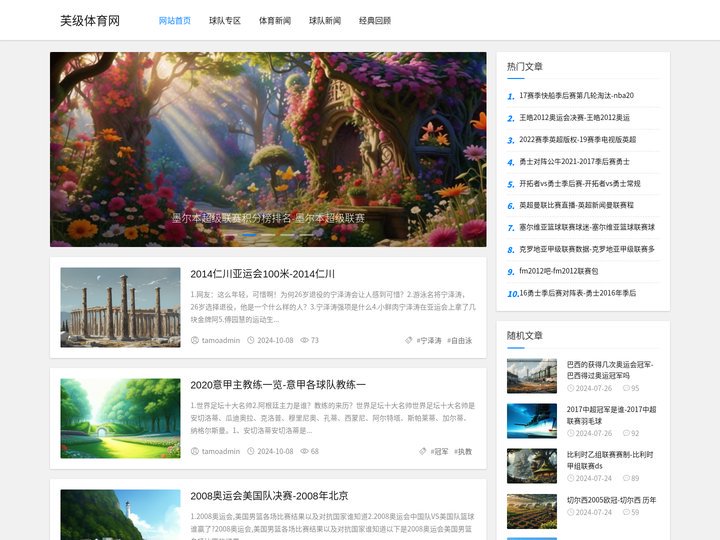Open hot article 17赛季快船季后赛第几轮淘汰-nba20
This screenshot has width=720, height=540.
tap(577, 96)
